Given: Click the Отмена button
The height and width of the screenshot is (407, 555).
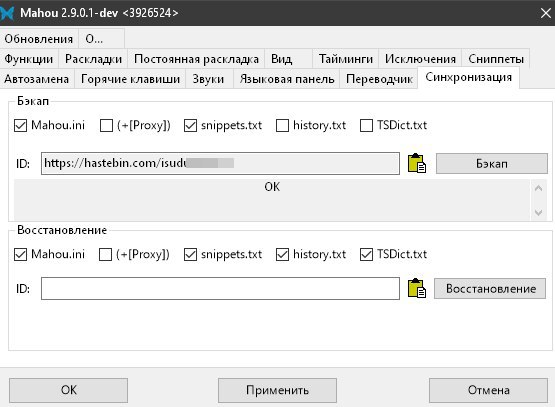Looking at the screenshot, I should (x=488, y=390).
